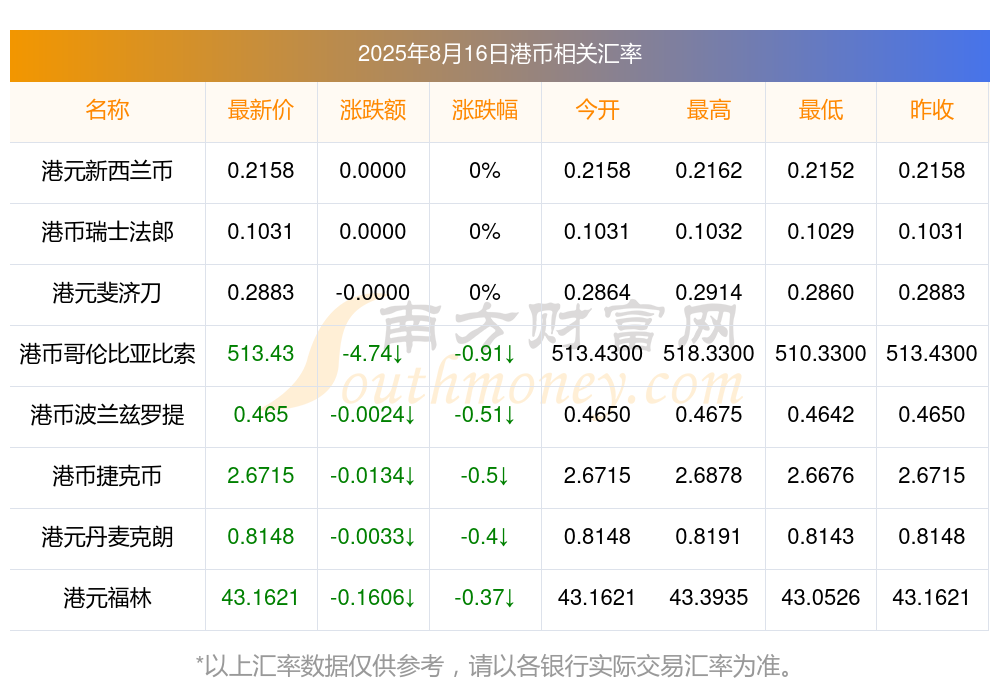Viewport: 1000px width, 698px height.
Task: Select the 港元新西兰币 row name
Action: click(x=107, y=171)
